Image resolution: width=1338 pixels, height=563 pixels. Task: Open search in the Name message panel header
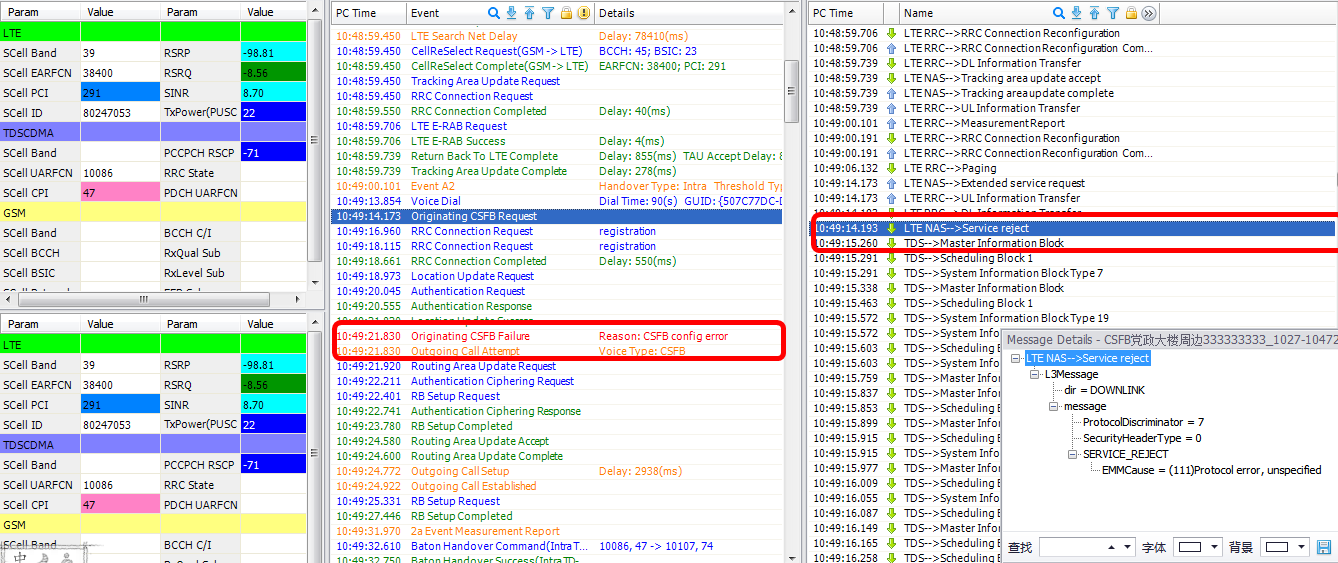pos(1060,13)
